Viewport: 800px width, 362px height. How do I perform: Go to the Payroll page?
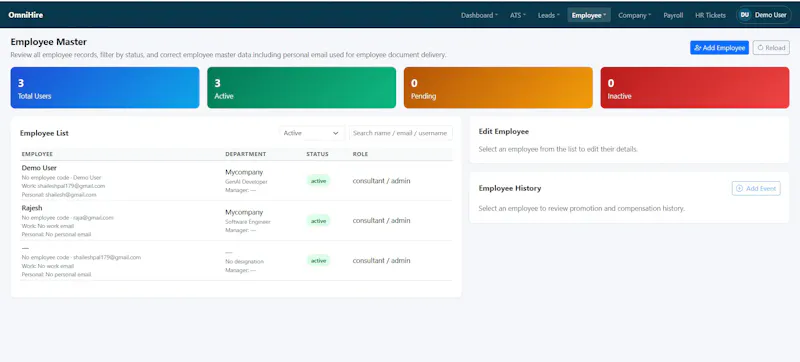coord(673,15)
